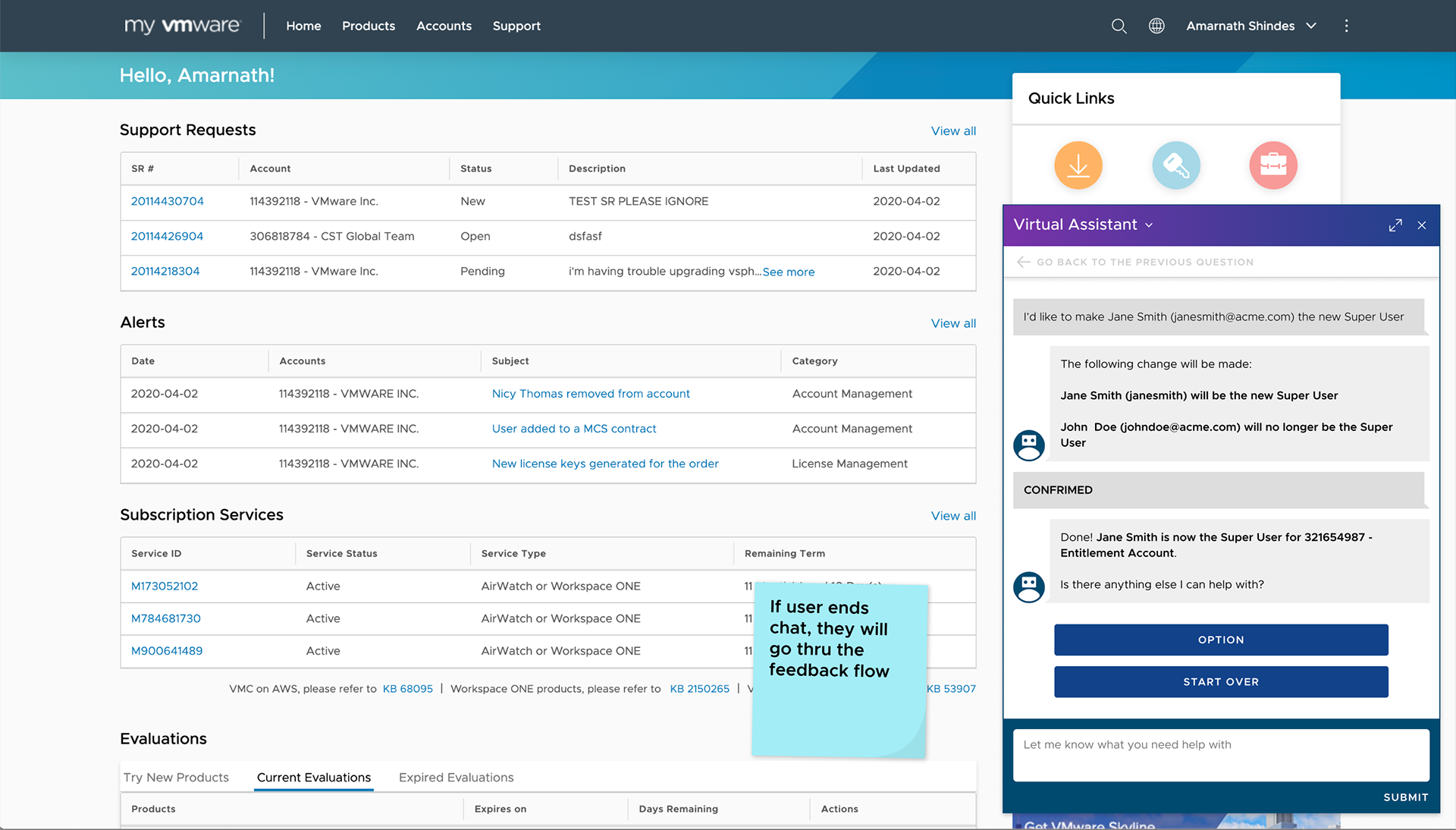Open the KB 2150265 article link

click(x=699, y=689)
